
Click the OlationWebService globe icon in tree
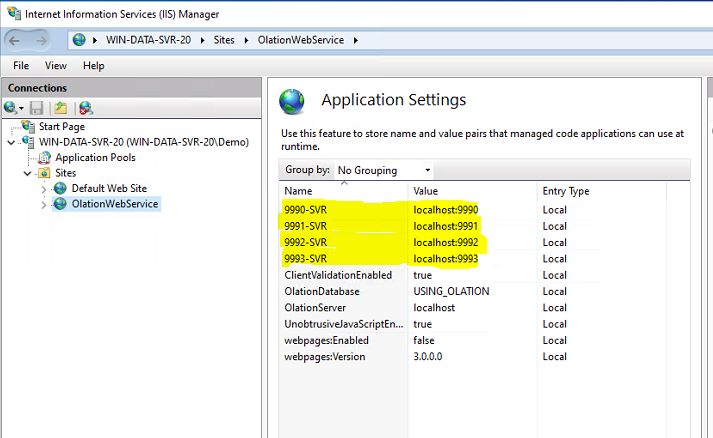tap(60, 204)
